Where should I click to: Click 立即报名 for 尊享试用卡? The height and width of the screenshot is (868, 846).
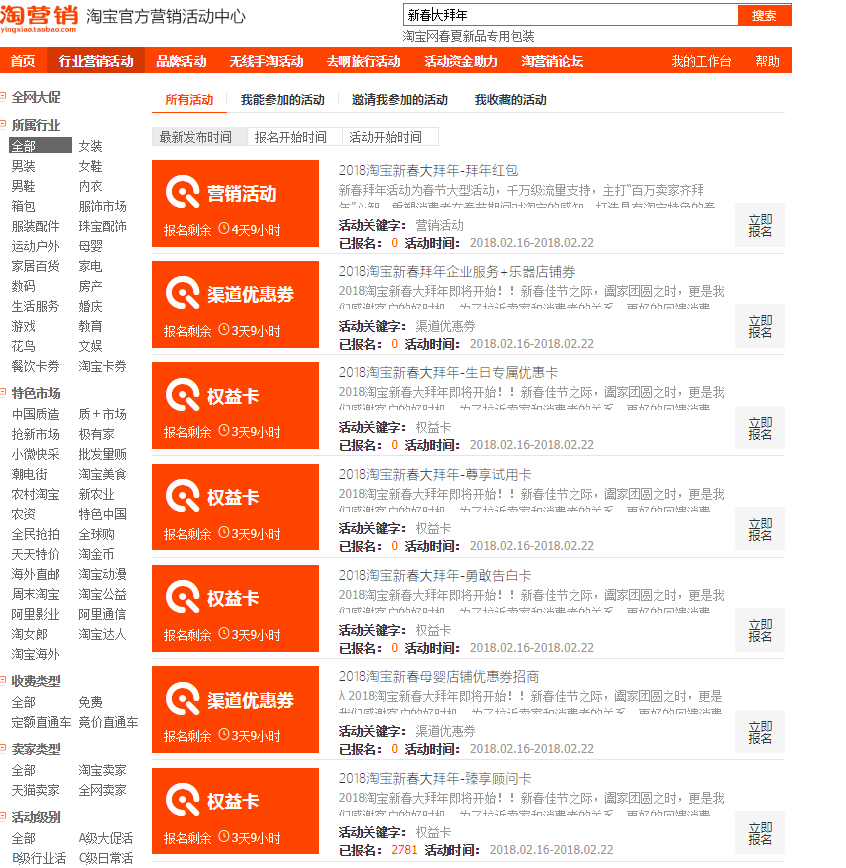(x=760, y=529)
